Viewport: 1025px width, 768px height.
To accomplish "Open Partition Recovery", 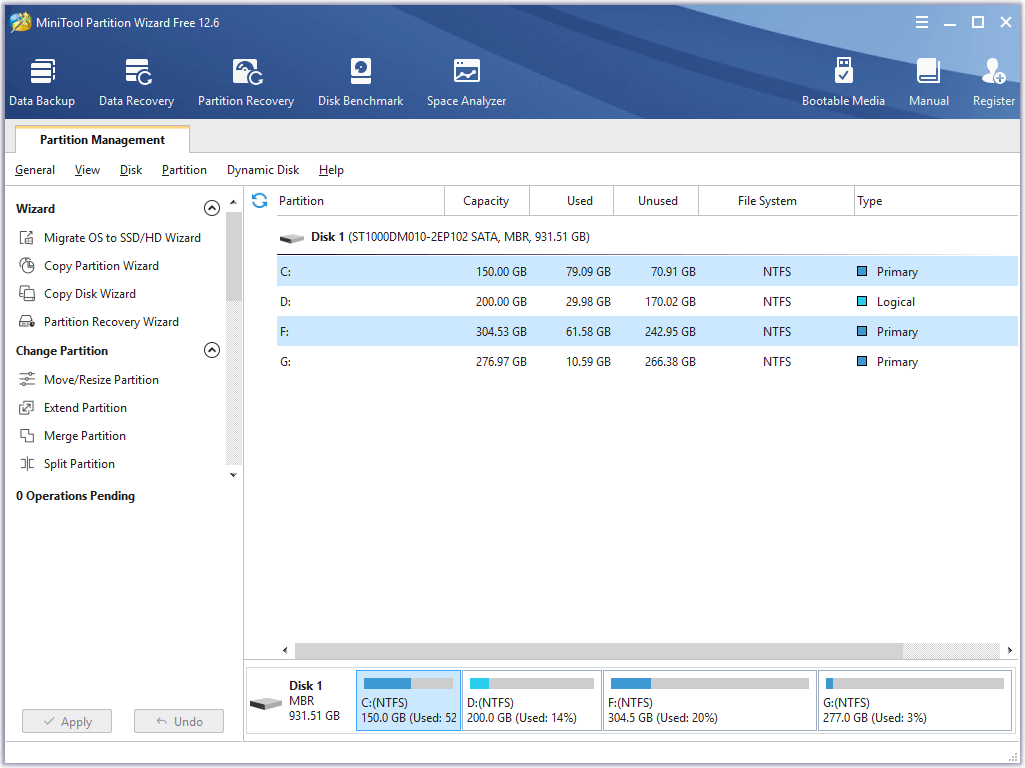I will coord(246,80).
